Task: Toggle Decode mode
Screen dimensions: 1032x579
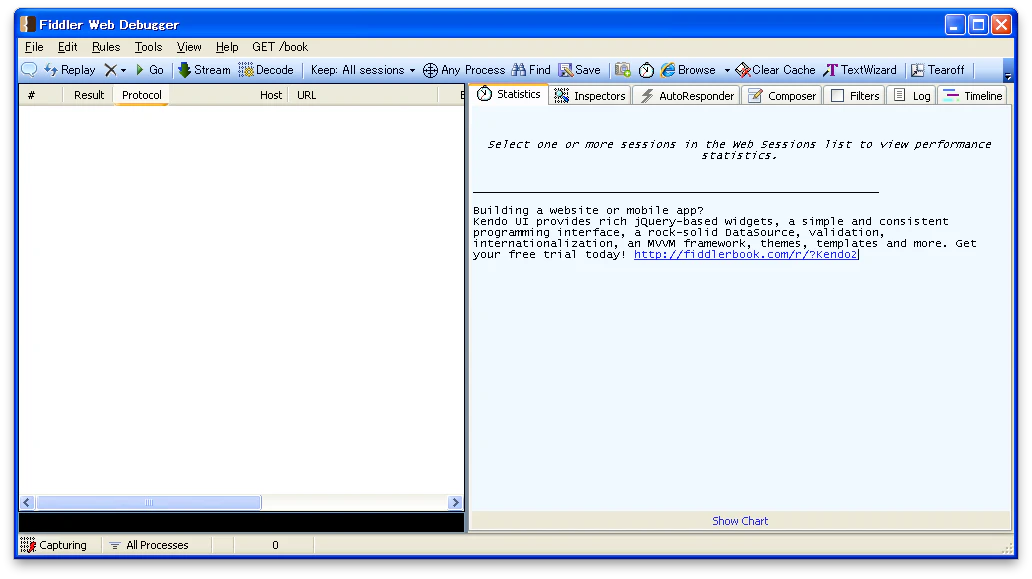Action: pos(266,70)
